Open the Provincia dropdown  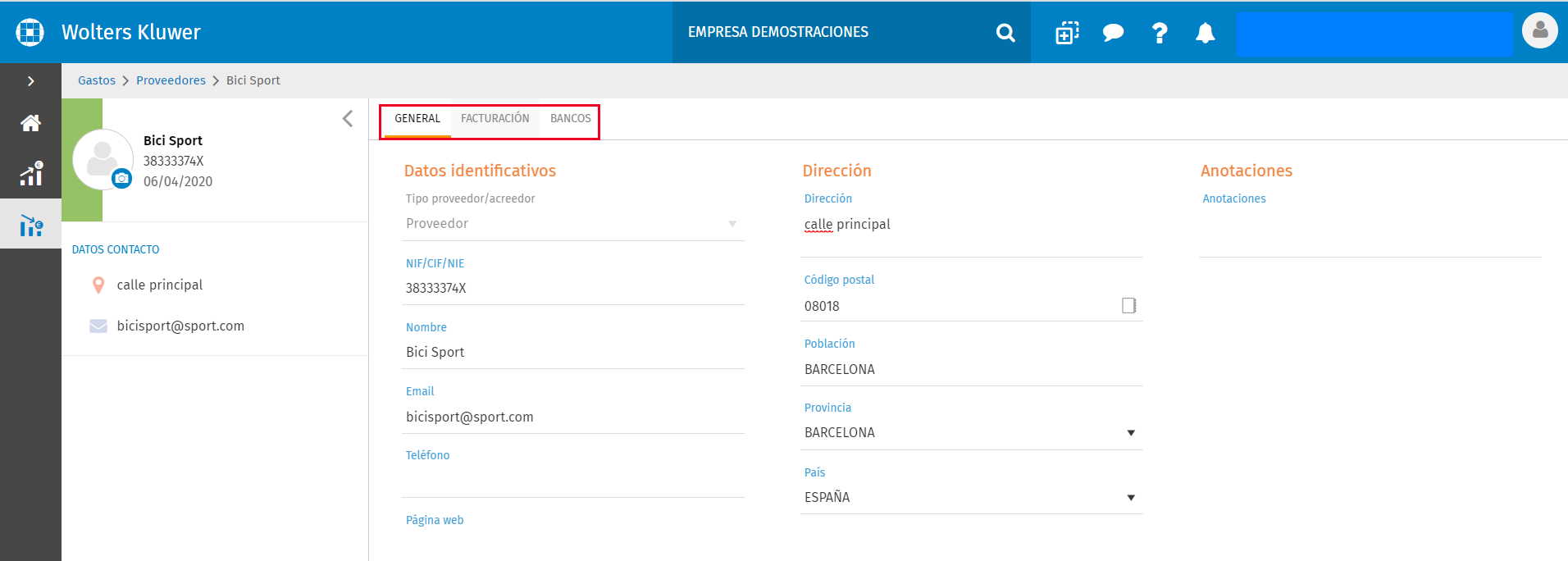972,432
